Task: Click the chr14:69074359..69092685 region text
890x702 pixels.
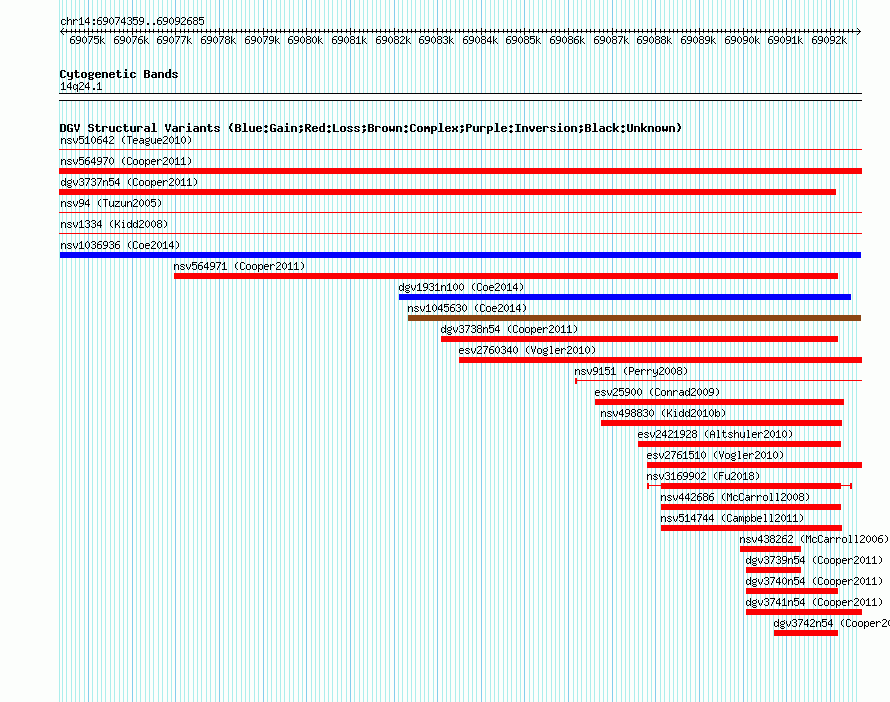Action: (132, 21)
